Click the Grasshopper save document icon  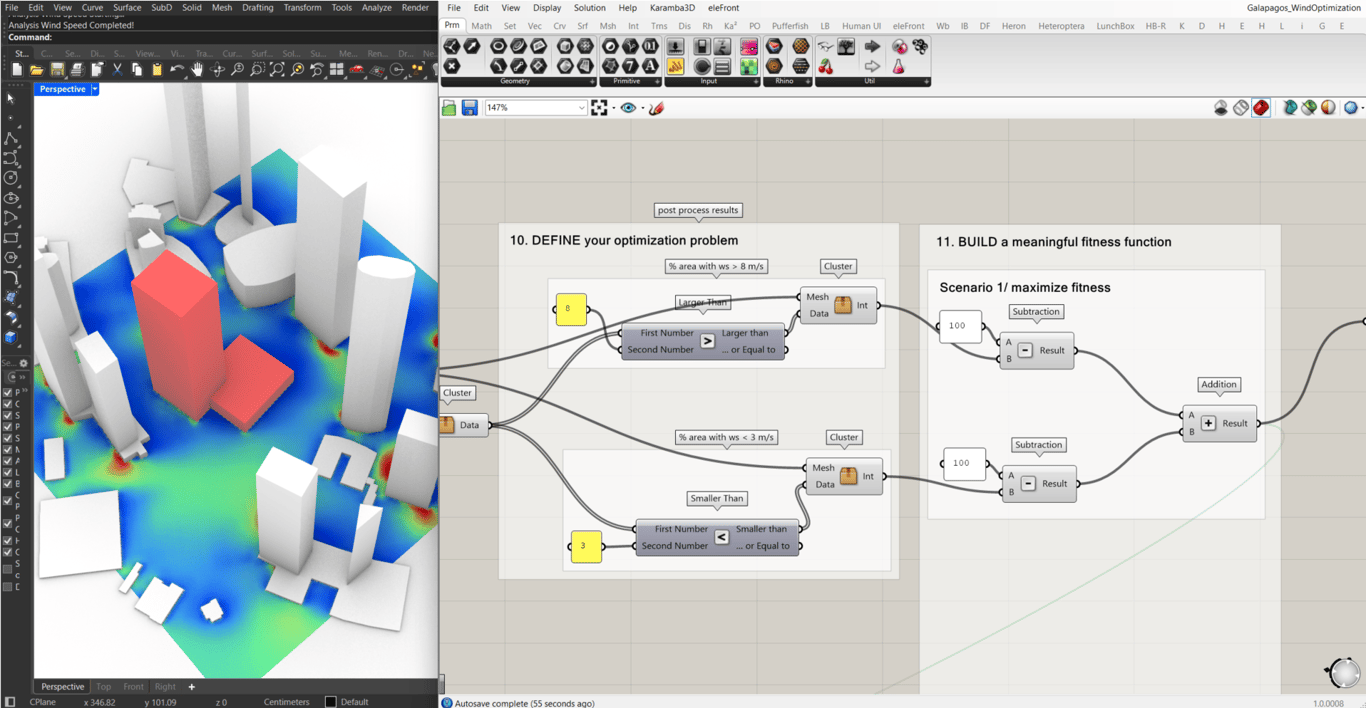click(x=469, y=108)
